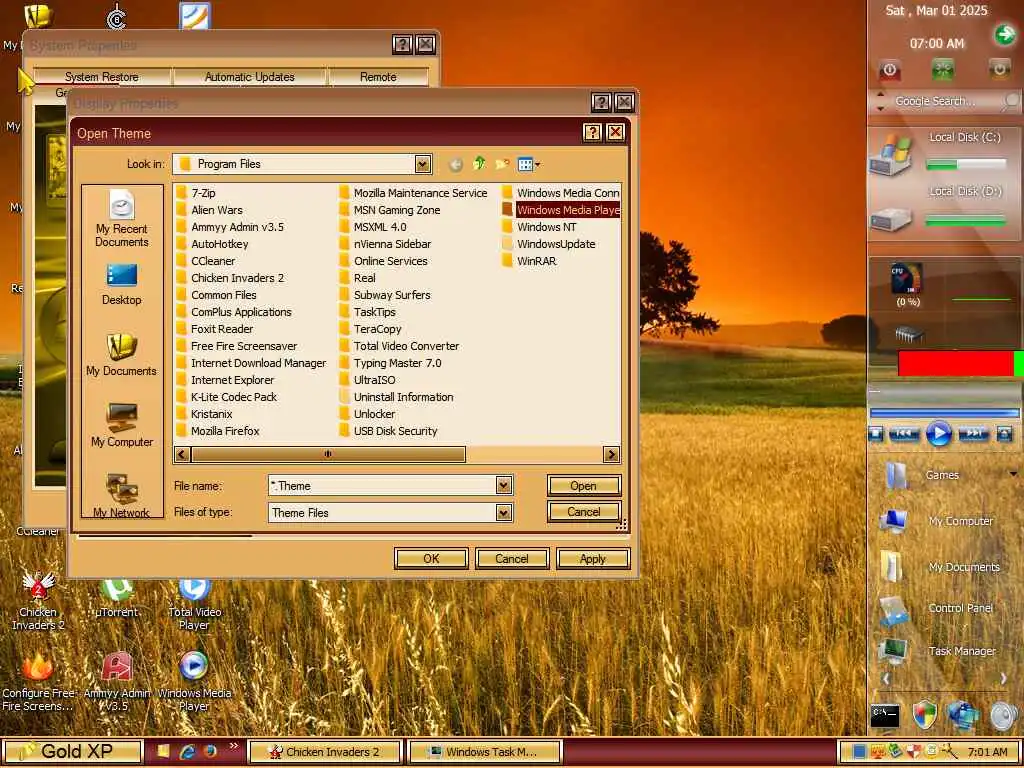The image size is (1024, 768).
Task: Select the 7-Zip folder
Action: pos(196,193)
